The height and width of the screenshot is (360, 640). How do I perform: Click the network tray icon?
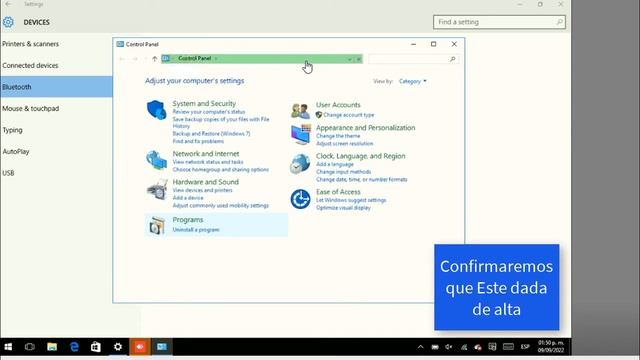point(464,347)
